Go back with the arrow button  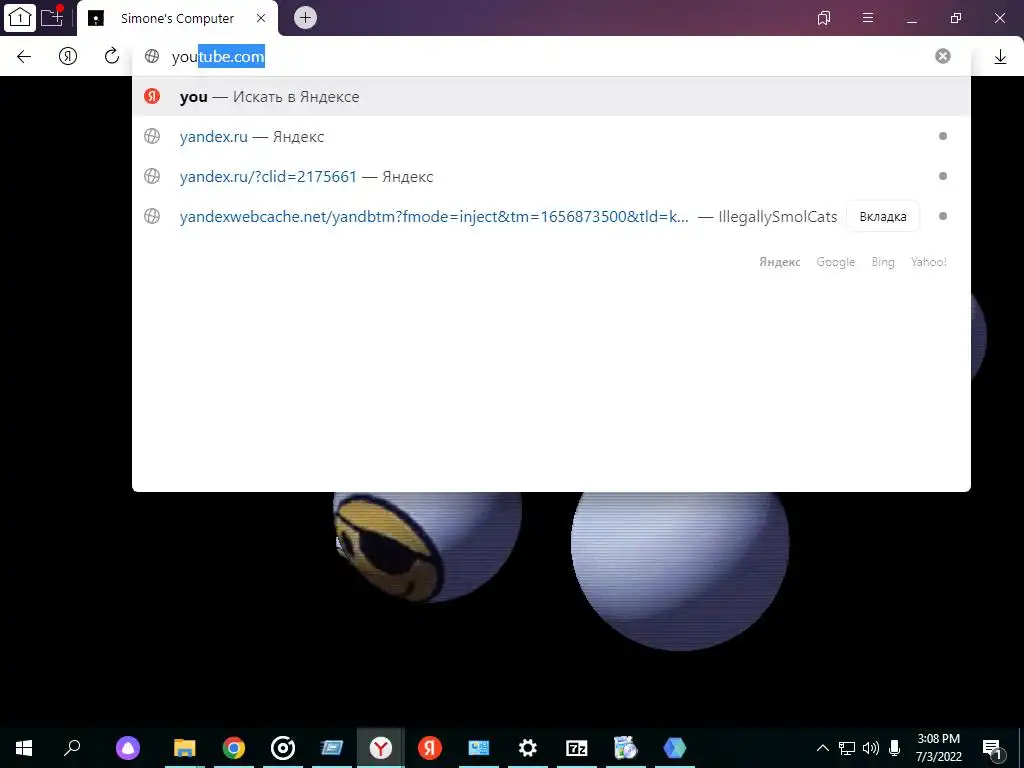coord(24,56)
